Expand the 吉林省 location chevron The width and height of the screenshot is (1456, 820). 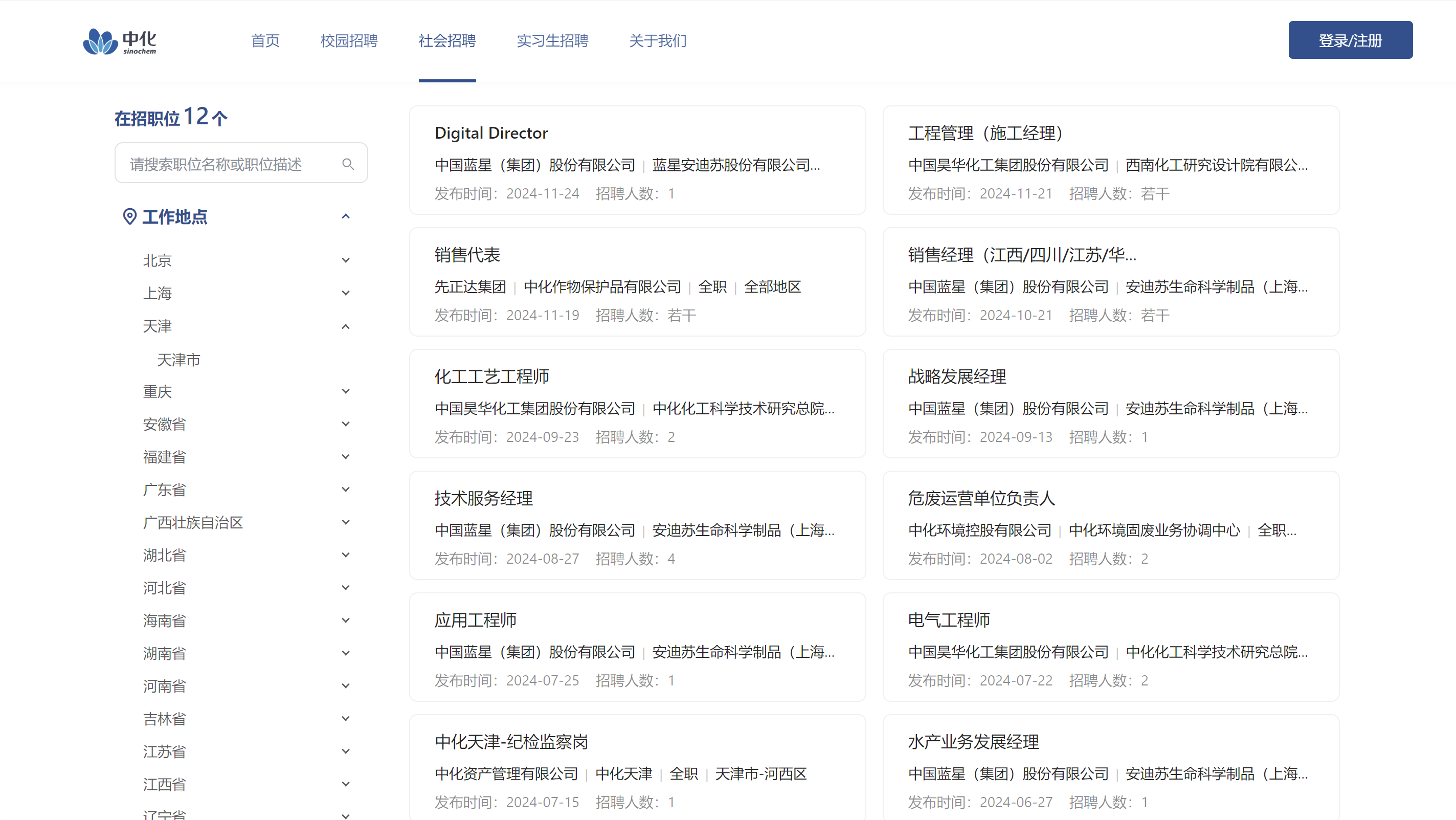coord(346,719)
